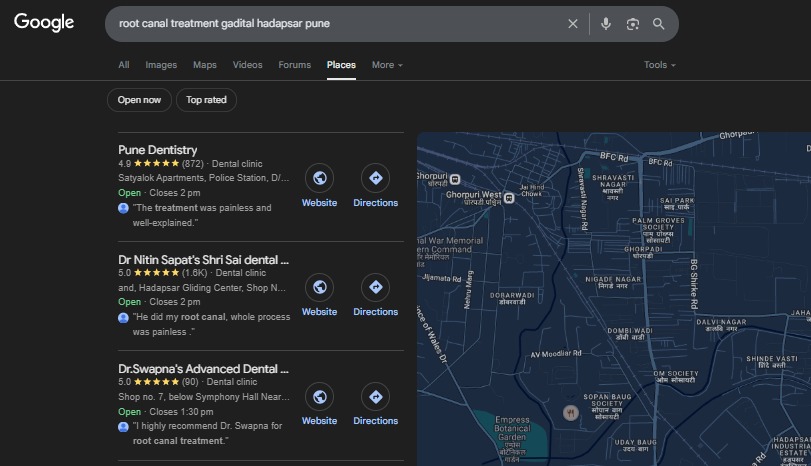Click Website label for Dr Nitin Sapat's clinic
Image resolution: width=811 pixels, height=466 pixels.
click(x=319, y=312)
